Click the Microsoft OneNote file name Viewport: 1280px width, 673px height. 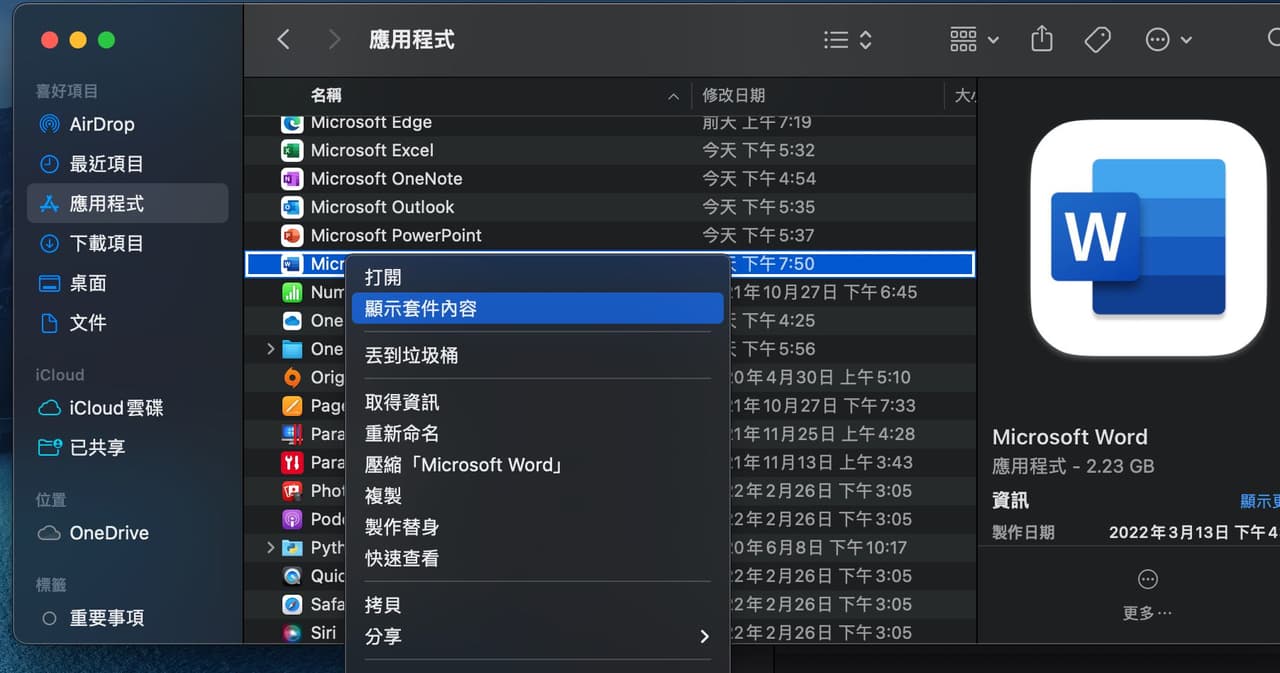tap(386, 179)
